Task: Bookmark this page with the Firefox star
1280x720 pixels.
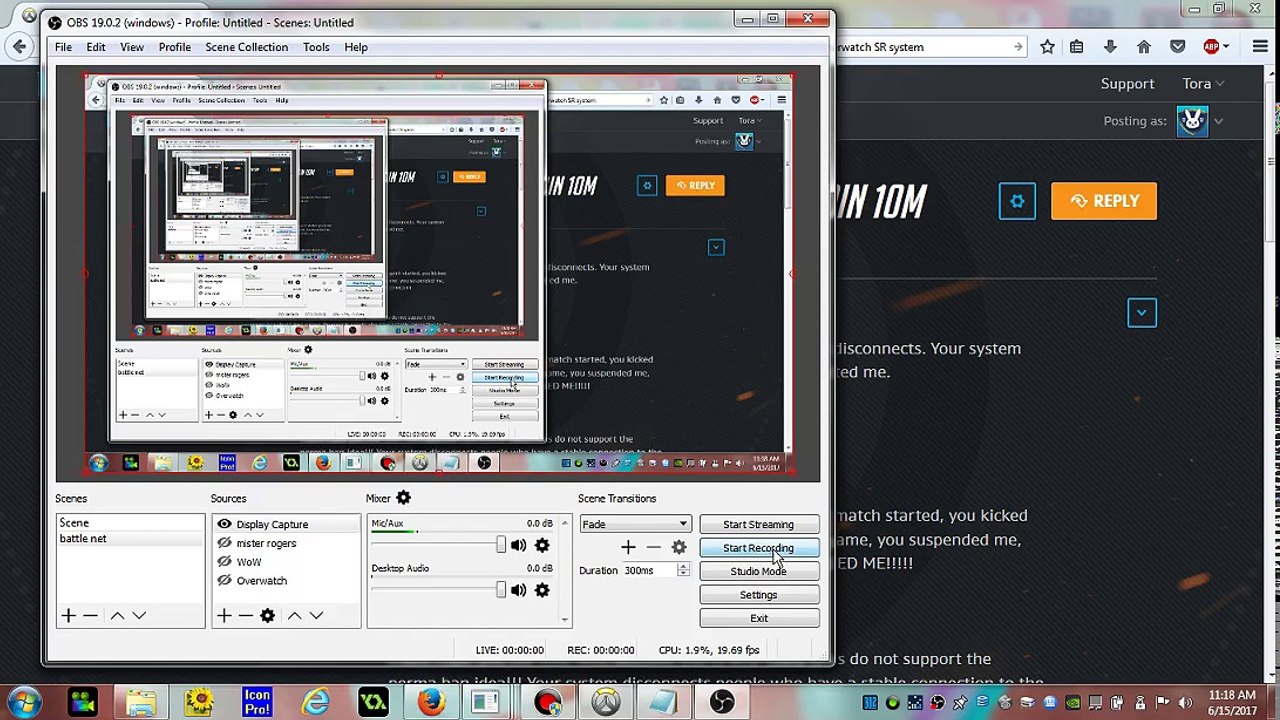Action: (x=1047, y=47)
